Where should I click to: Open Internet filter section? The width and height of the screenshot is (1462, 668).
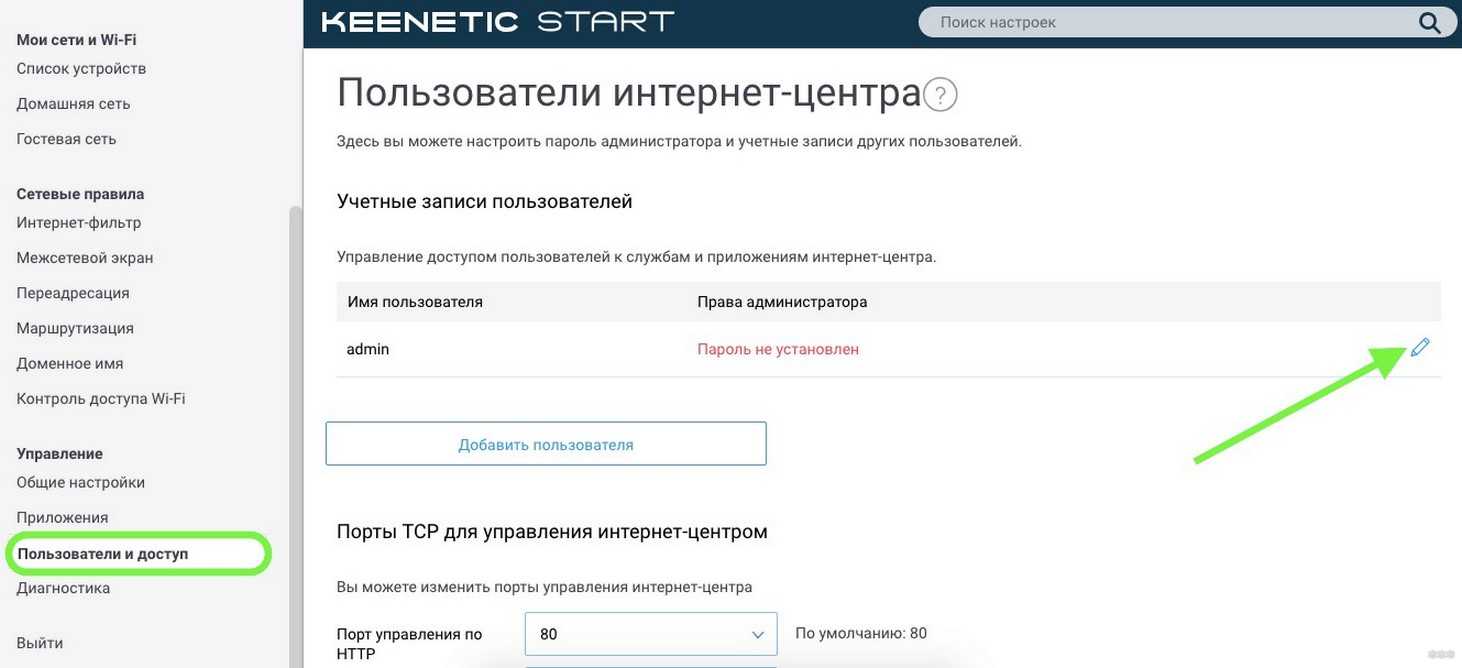[79, 222]
